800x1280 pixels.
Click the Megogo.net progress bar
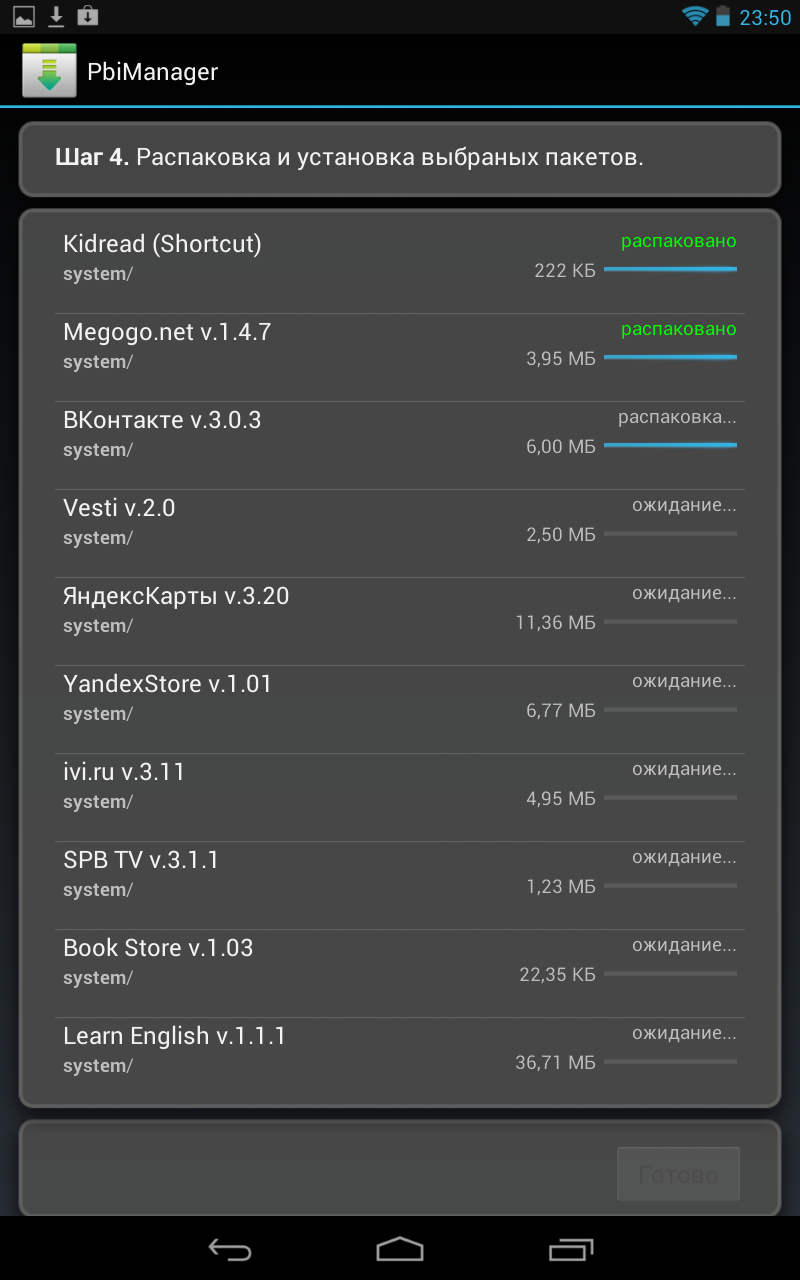click(671, 357)
